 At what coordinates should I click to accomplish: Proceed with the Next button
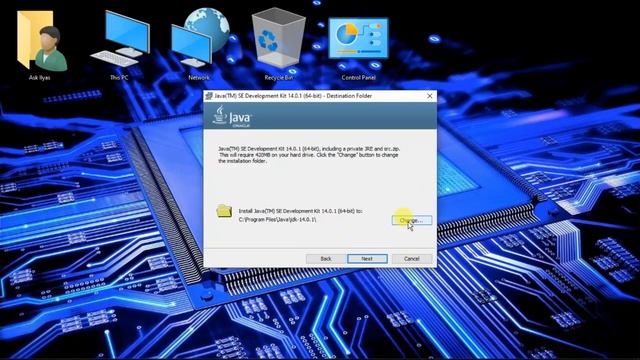pos(367,259)
